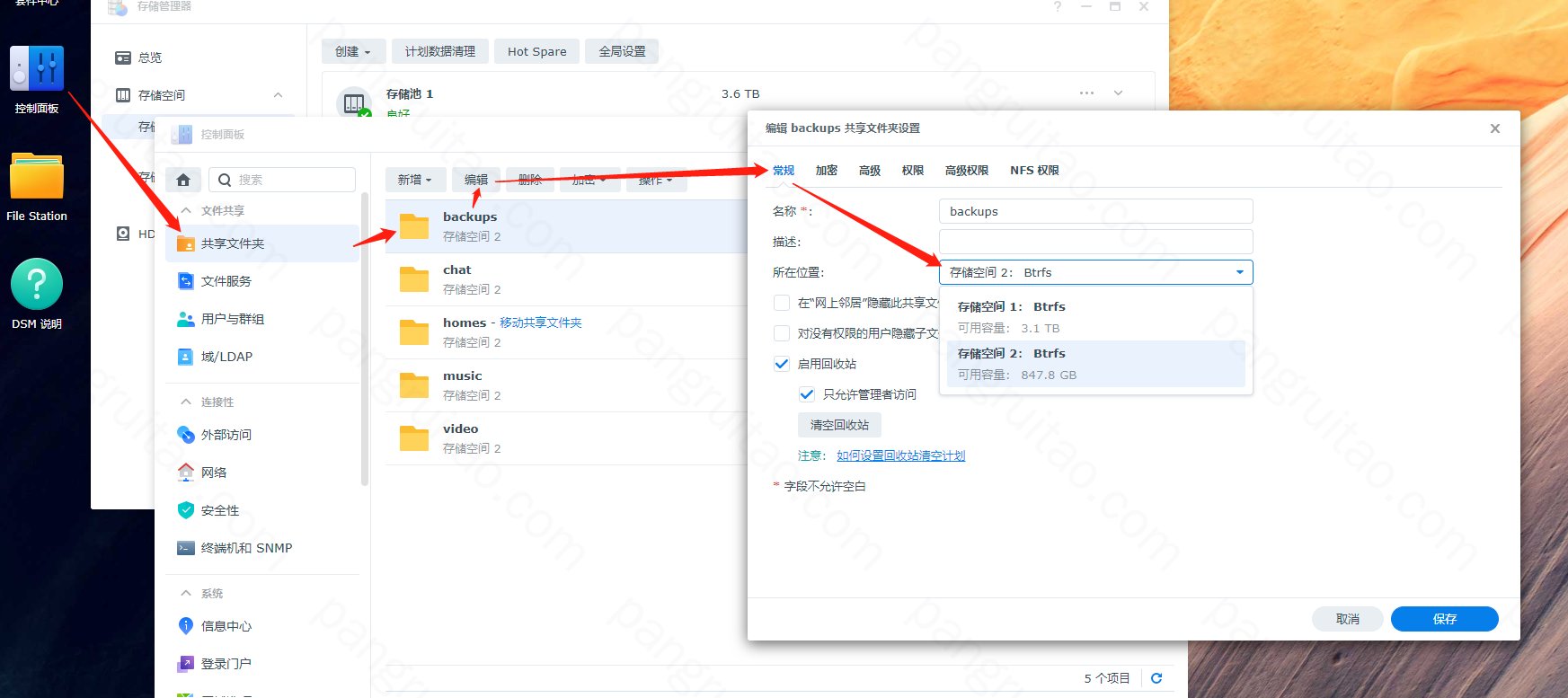Click the 移动共享文件夹 link

541,322
